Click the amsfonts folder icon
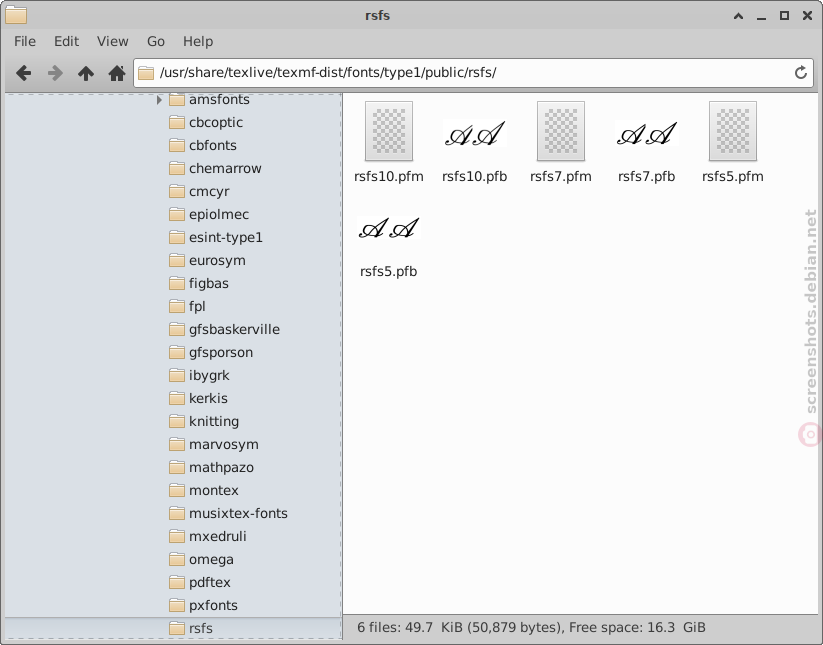Viewport: 823px width, 645px height. [177, 99]
